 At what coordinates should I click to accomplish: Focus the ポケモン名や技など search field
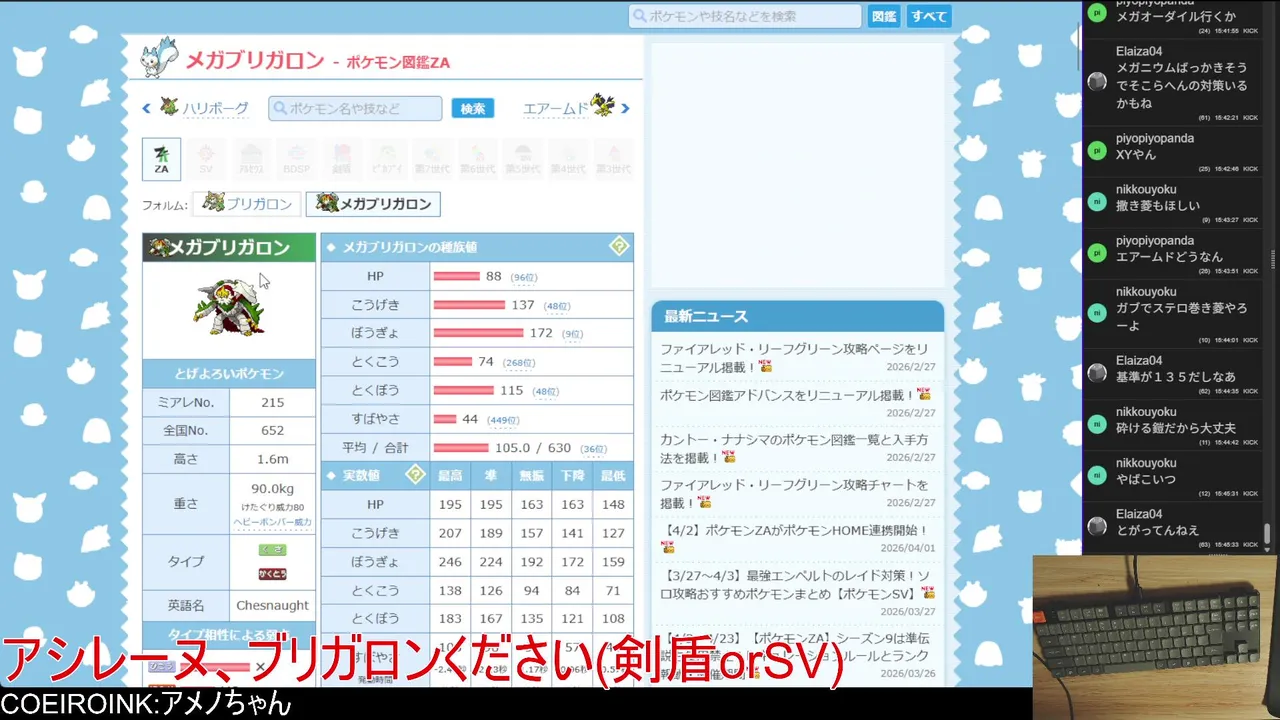tap(355, 108)
